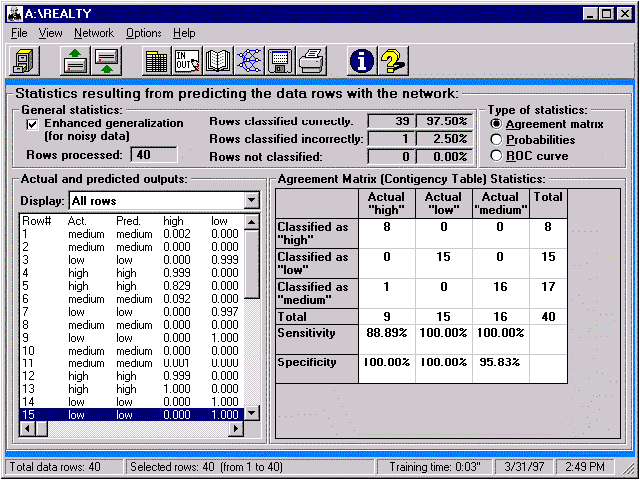Click the neural network web icon
Image resolution: width=640 pixels, height=480 pixels.
click(249, 61)
